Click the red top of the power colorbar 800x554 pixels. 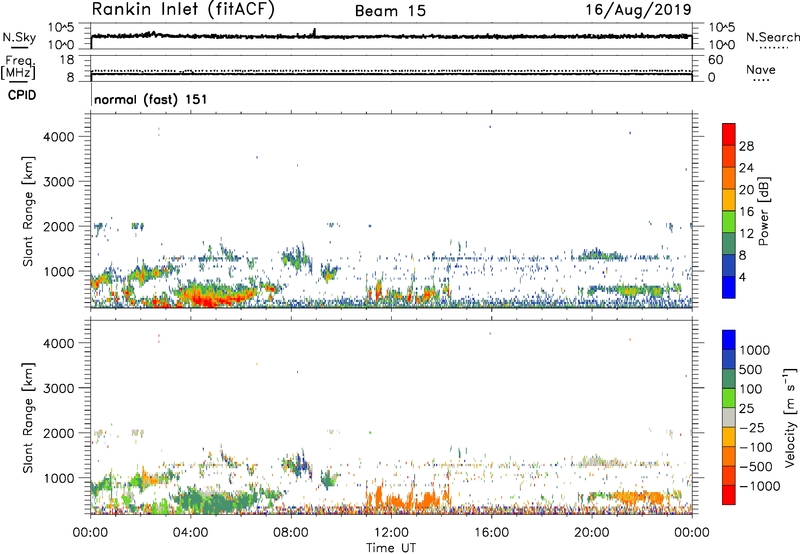[729, 133]
